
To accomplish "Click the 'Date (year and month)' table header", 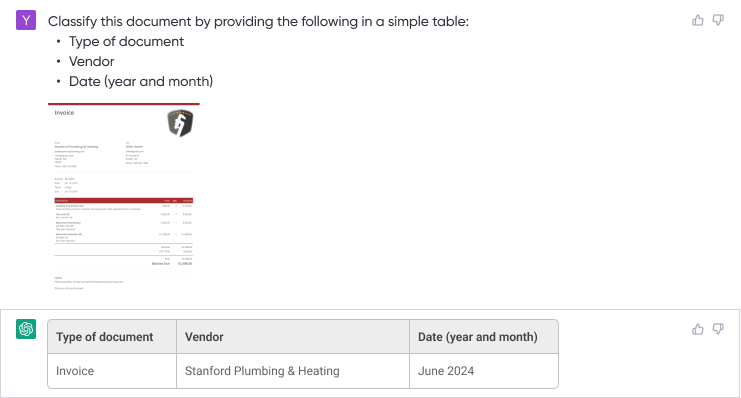I will click(484, 337).
